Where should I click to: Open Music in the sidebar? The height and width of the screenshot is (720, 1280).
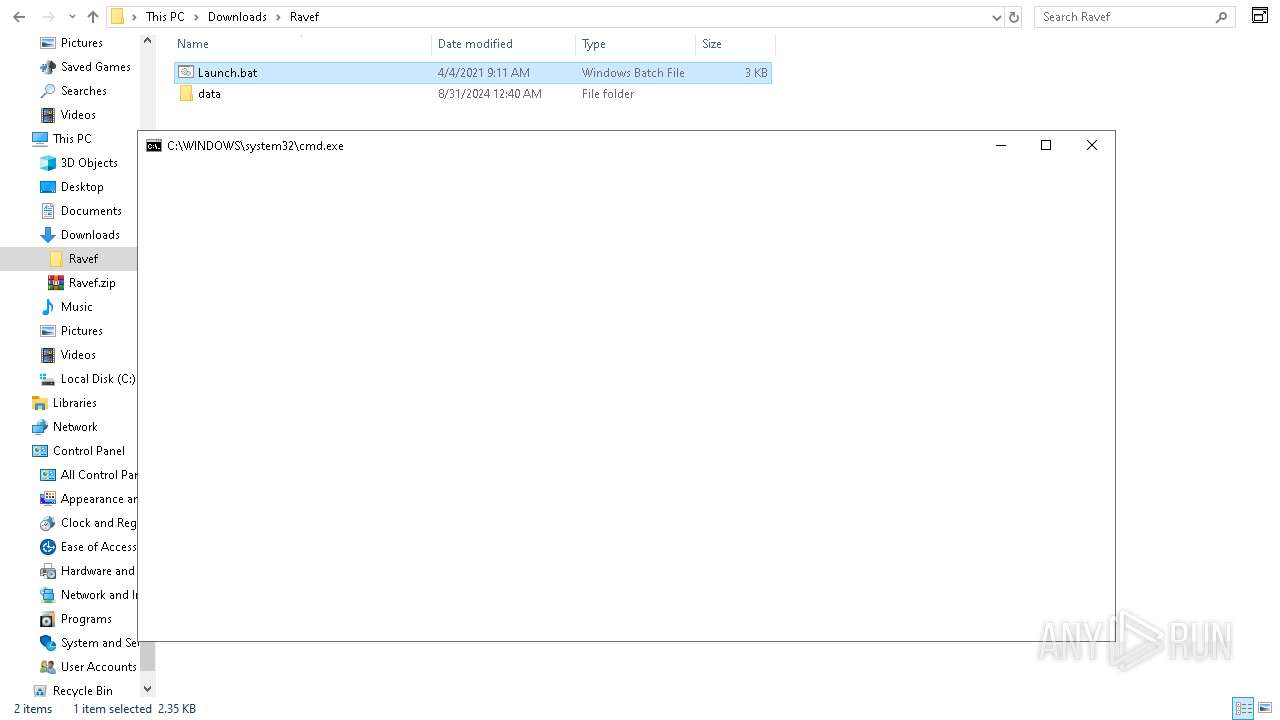(x=77, y=307)
